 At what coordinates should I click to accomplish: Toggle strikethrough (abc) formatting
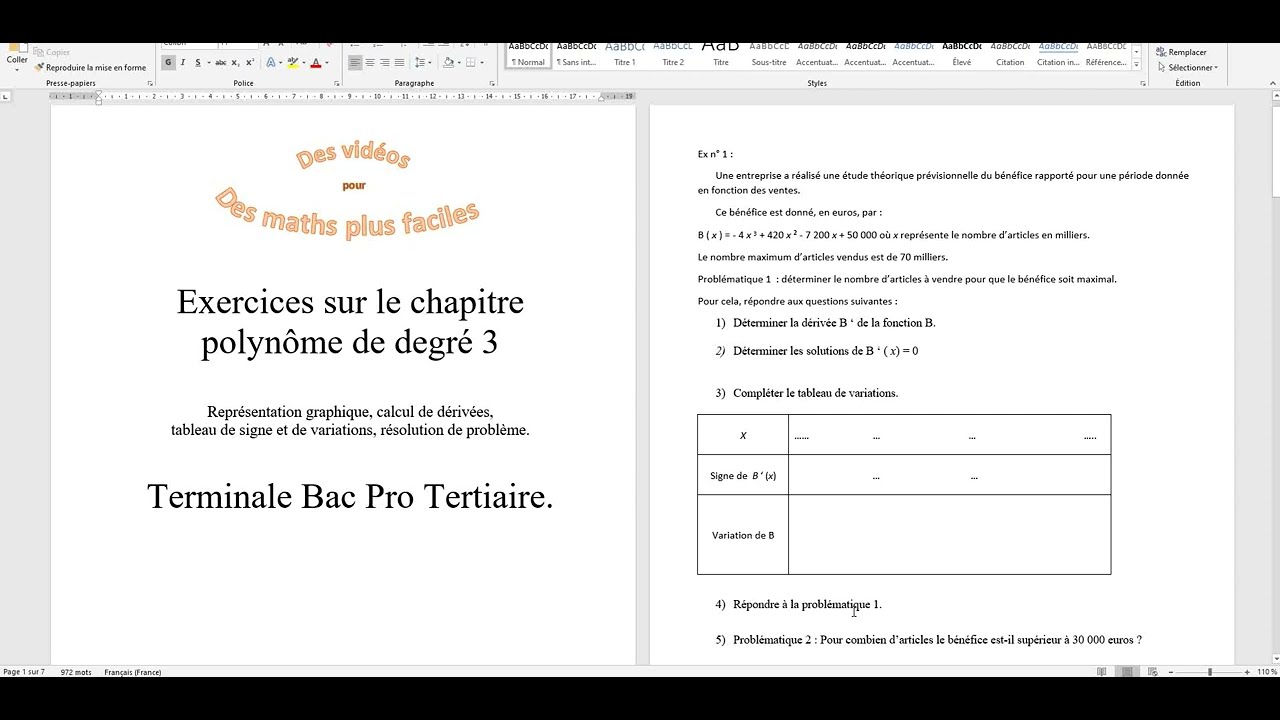click(x=221, y=62)
